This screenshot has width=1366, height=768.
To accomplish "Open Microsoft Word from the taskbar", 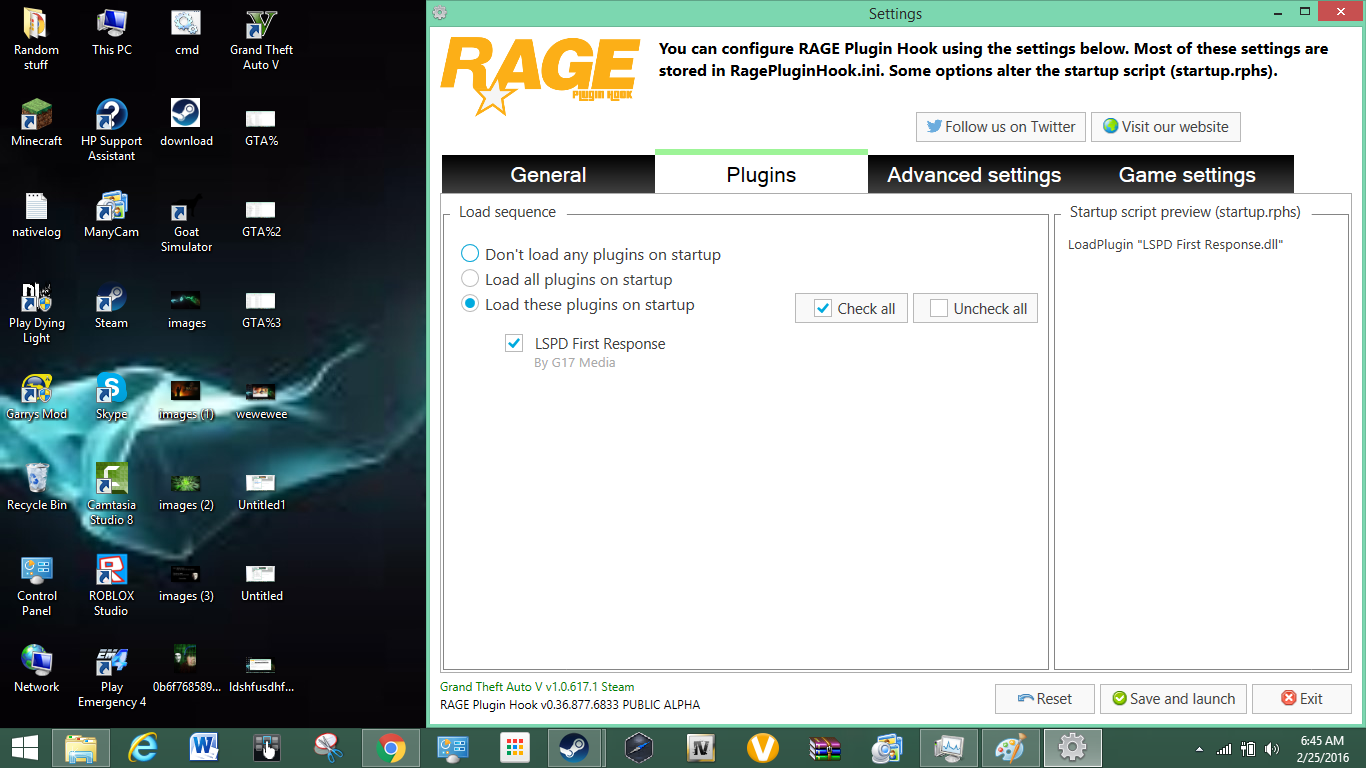I will point(204,748).
